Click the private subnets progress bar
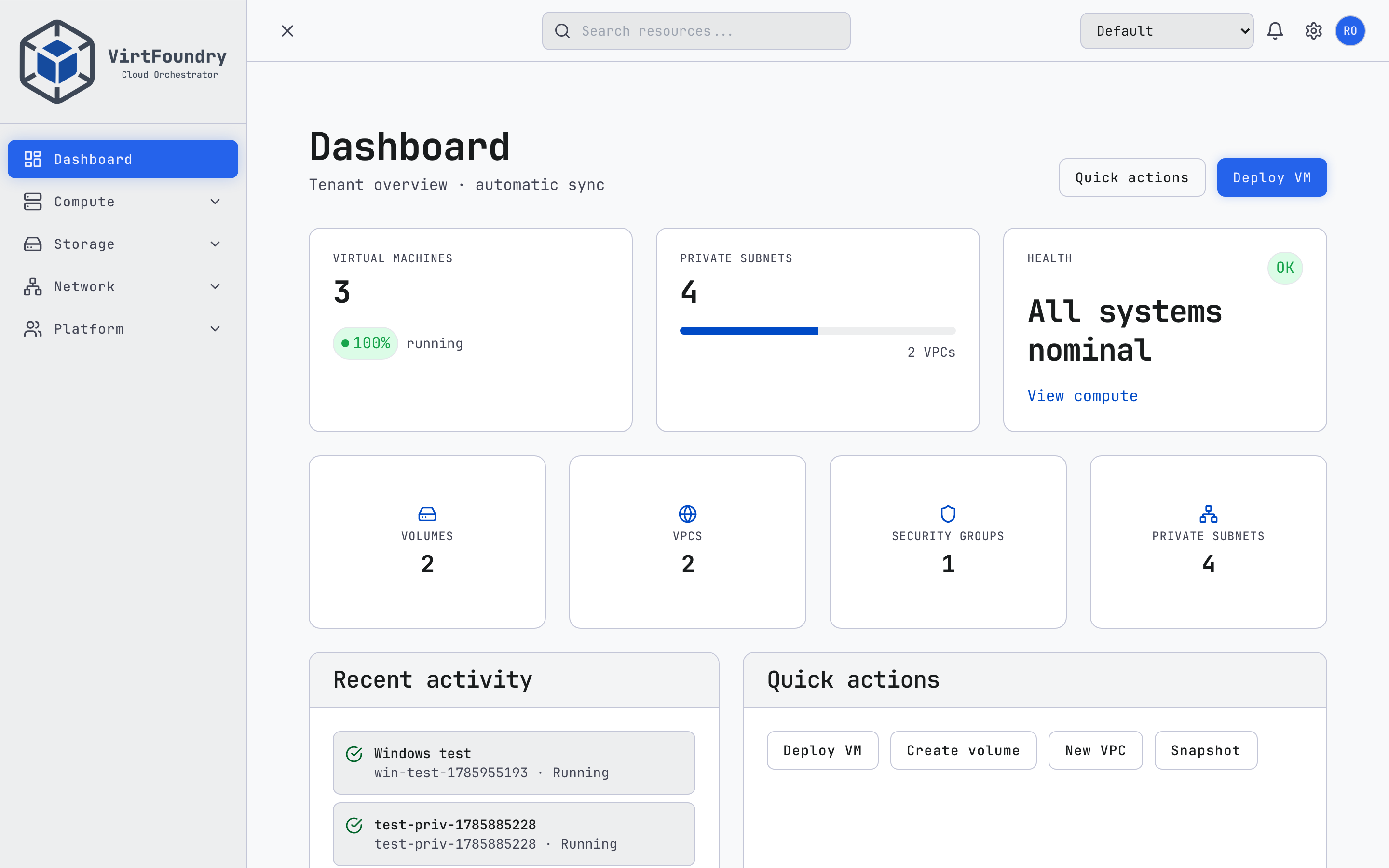This screenshot has height=868, width=1389. pyautogui.click(x=817, y=331)
